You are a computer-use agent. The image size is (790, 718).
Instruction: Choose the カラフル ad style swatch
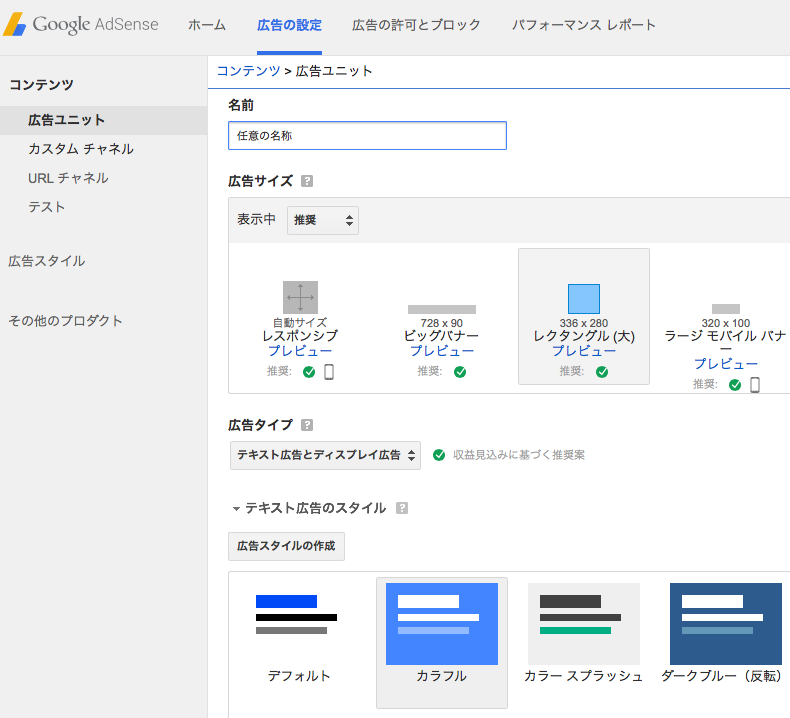tap(441, 625)
